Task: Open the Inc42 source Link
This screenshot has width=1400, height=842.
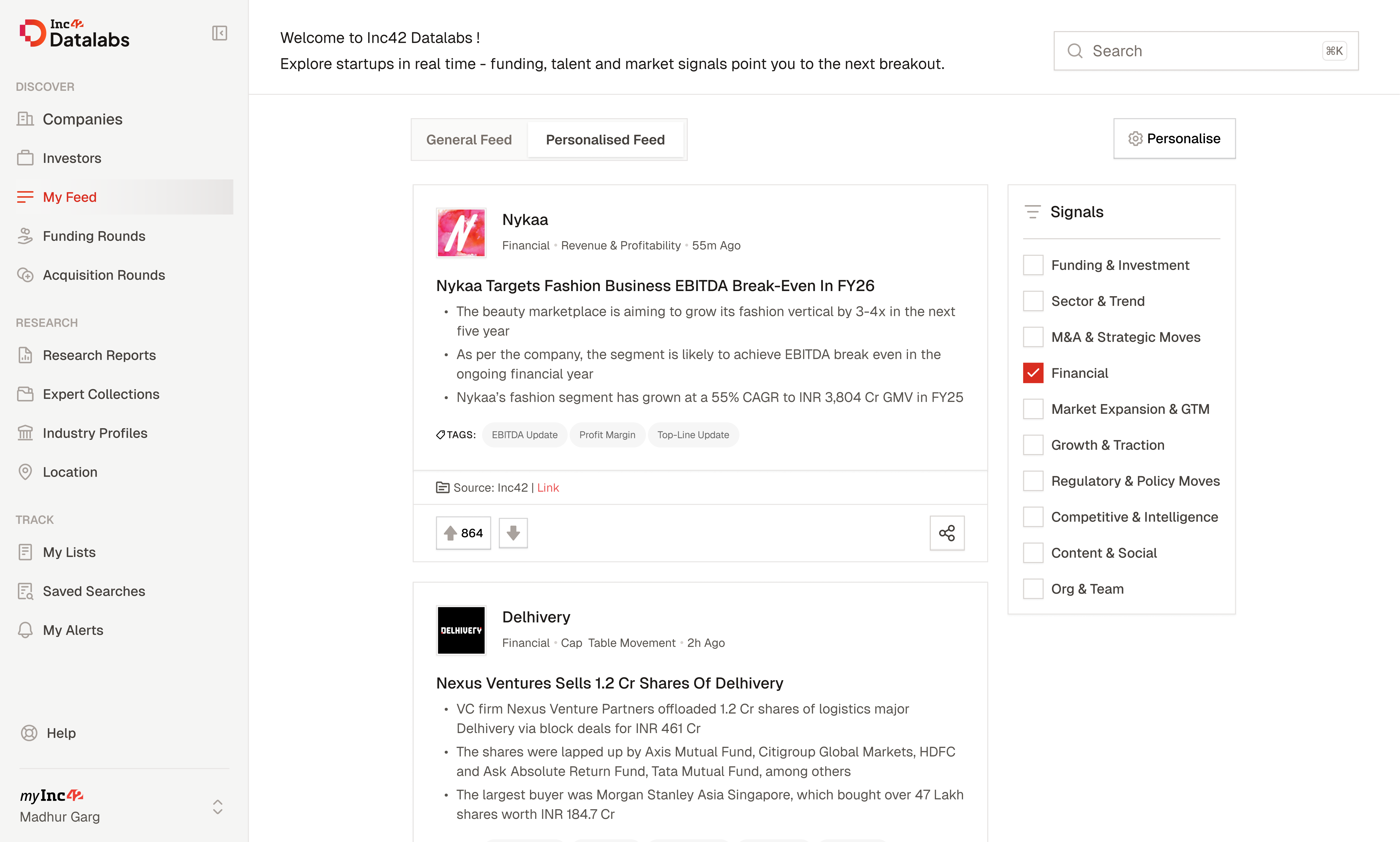Action: [547, 487]
